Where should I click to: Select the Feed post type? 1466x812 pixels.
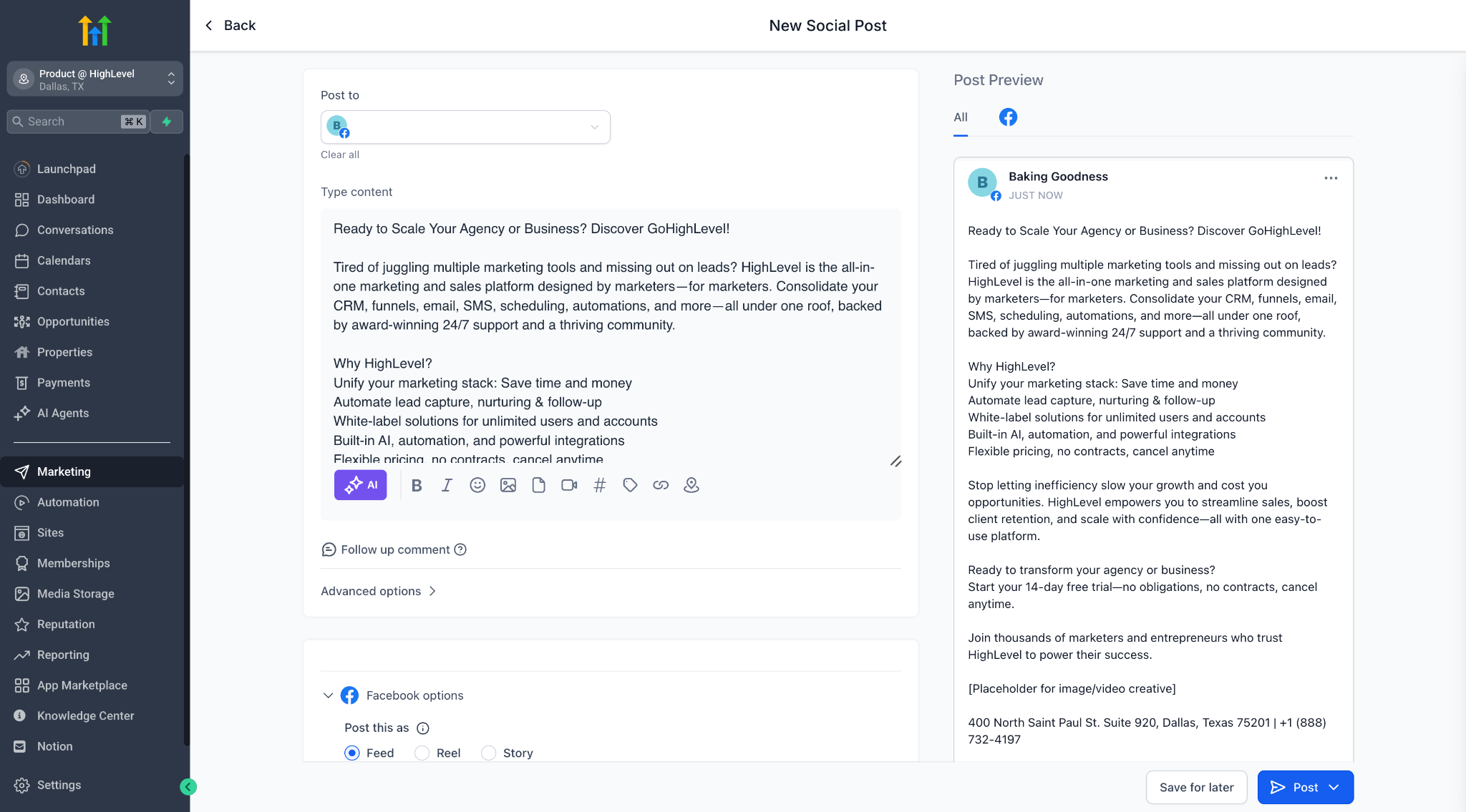352,753
